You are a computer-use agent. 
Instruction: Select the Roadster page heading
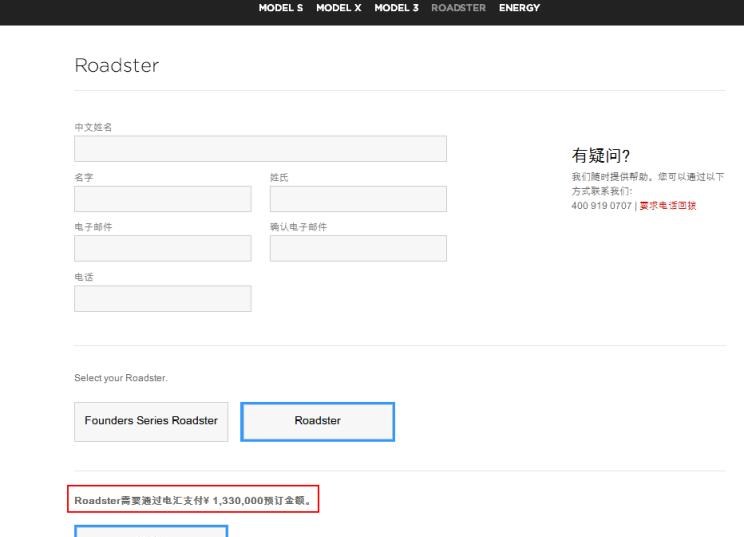coord(117,65)
